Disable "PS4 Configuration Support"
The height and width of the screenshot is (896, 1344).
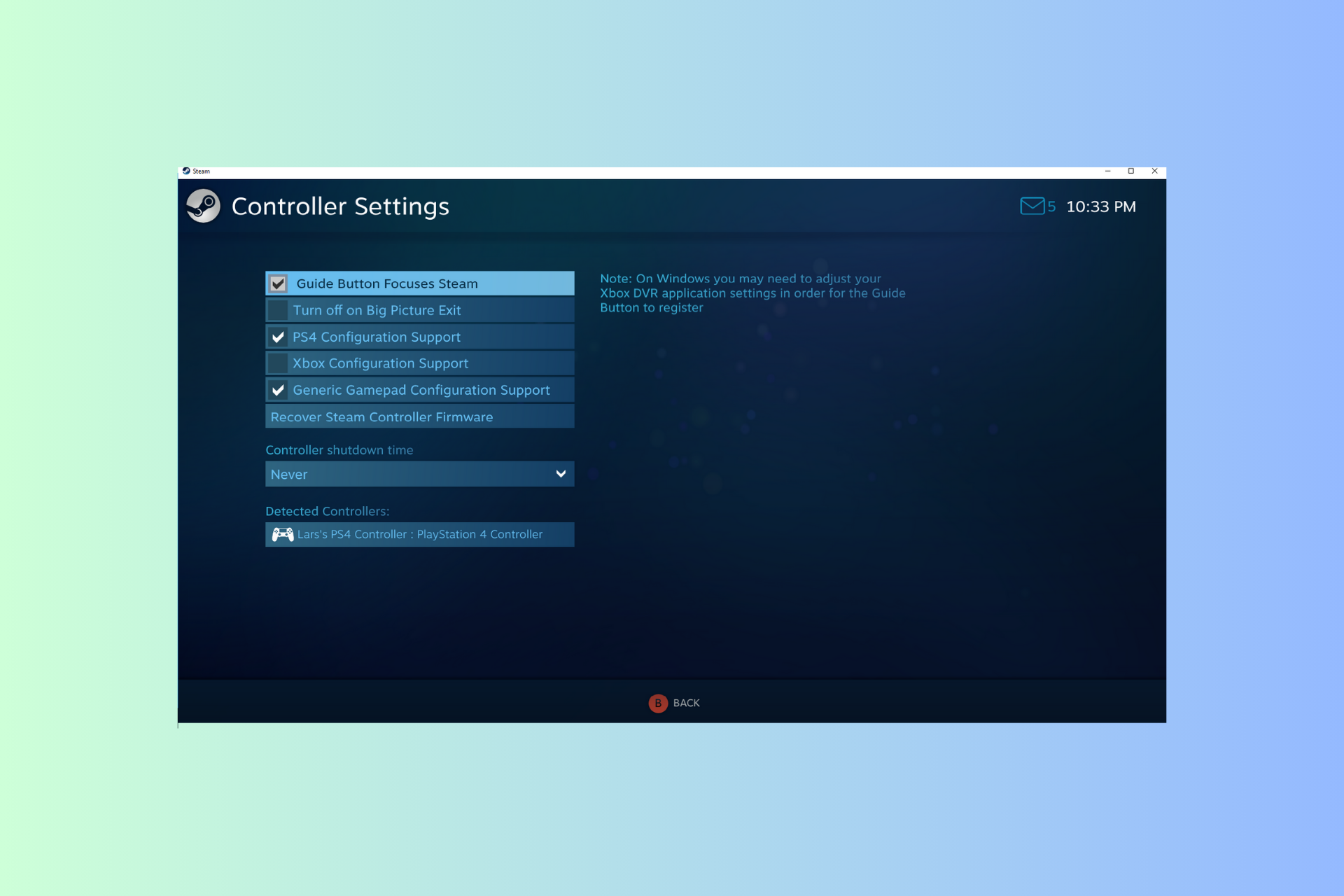click(x=277, y=337)
